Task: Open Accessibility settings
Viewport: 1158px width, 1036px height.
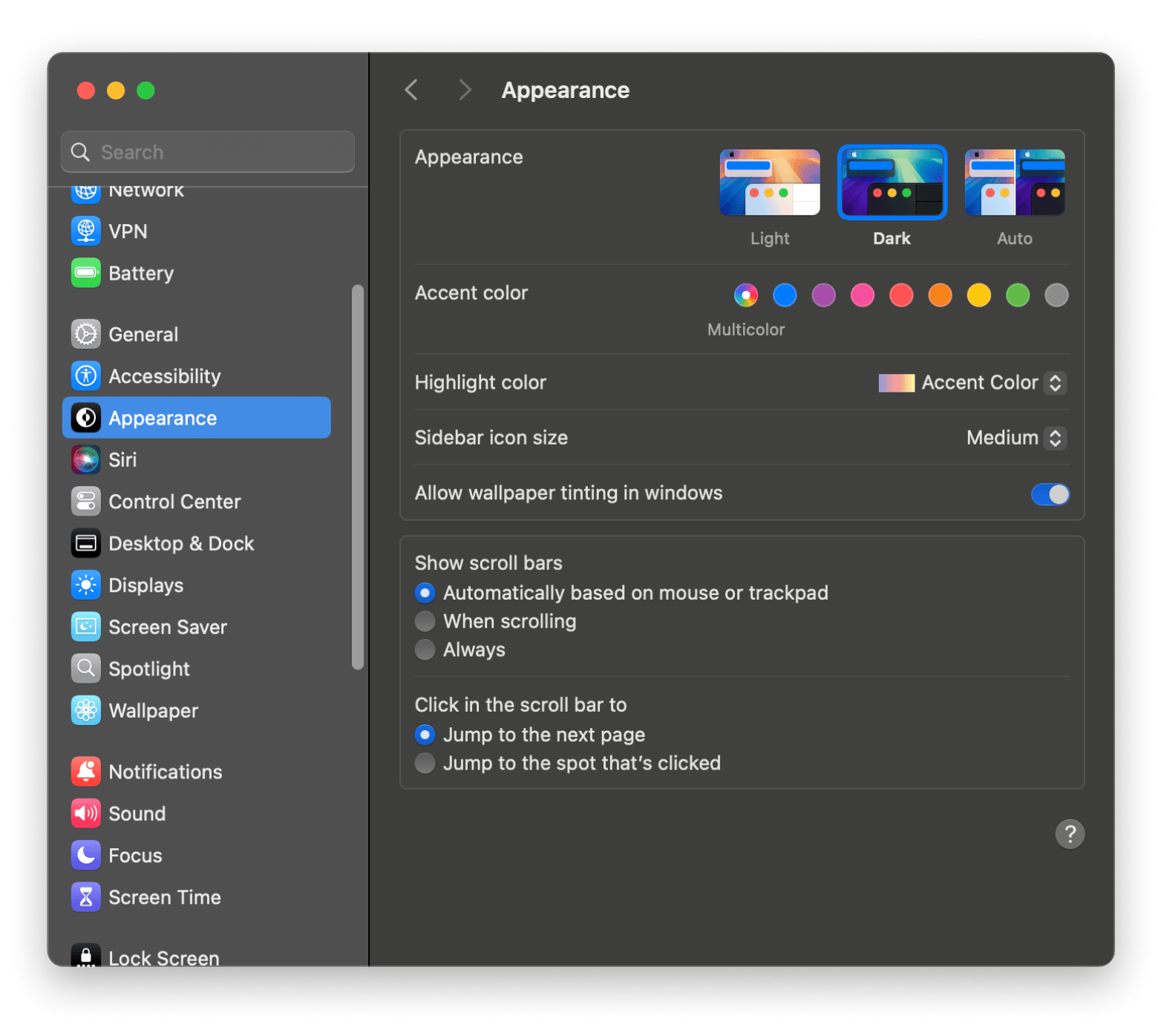Action: 197,376
